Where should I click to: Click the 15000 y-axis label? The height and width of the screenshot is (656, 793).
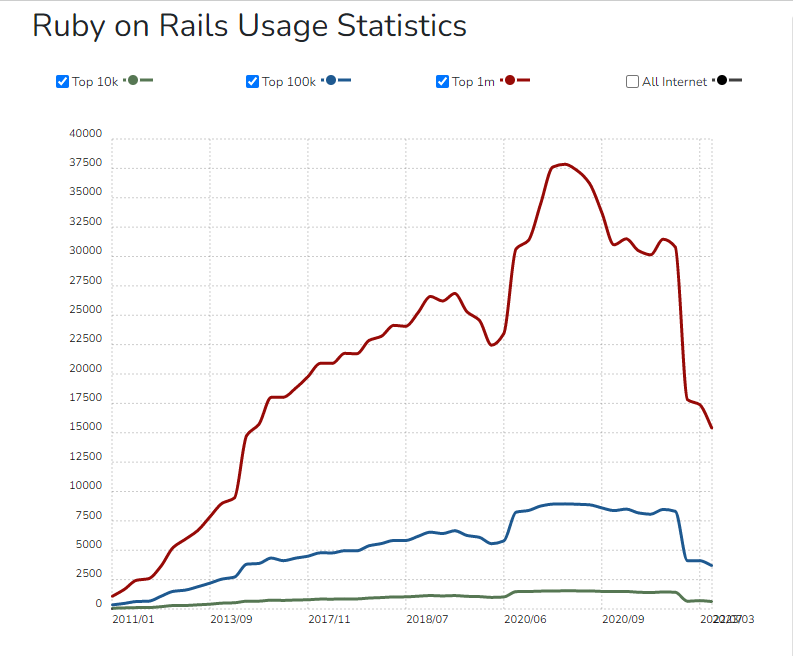click(x=85, y=427)
